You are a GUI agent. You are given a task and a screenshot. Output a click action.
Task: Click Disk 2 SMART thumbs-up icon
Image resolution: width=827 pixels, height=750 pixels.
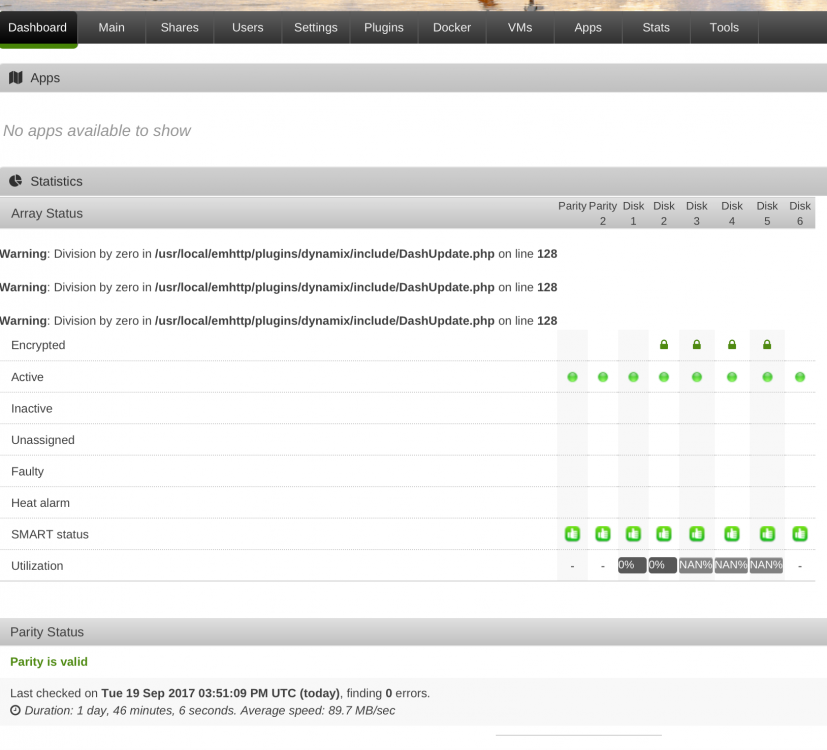(x=664, y=534)
